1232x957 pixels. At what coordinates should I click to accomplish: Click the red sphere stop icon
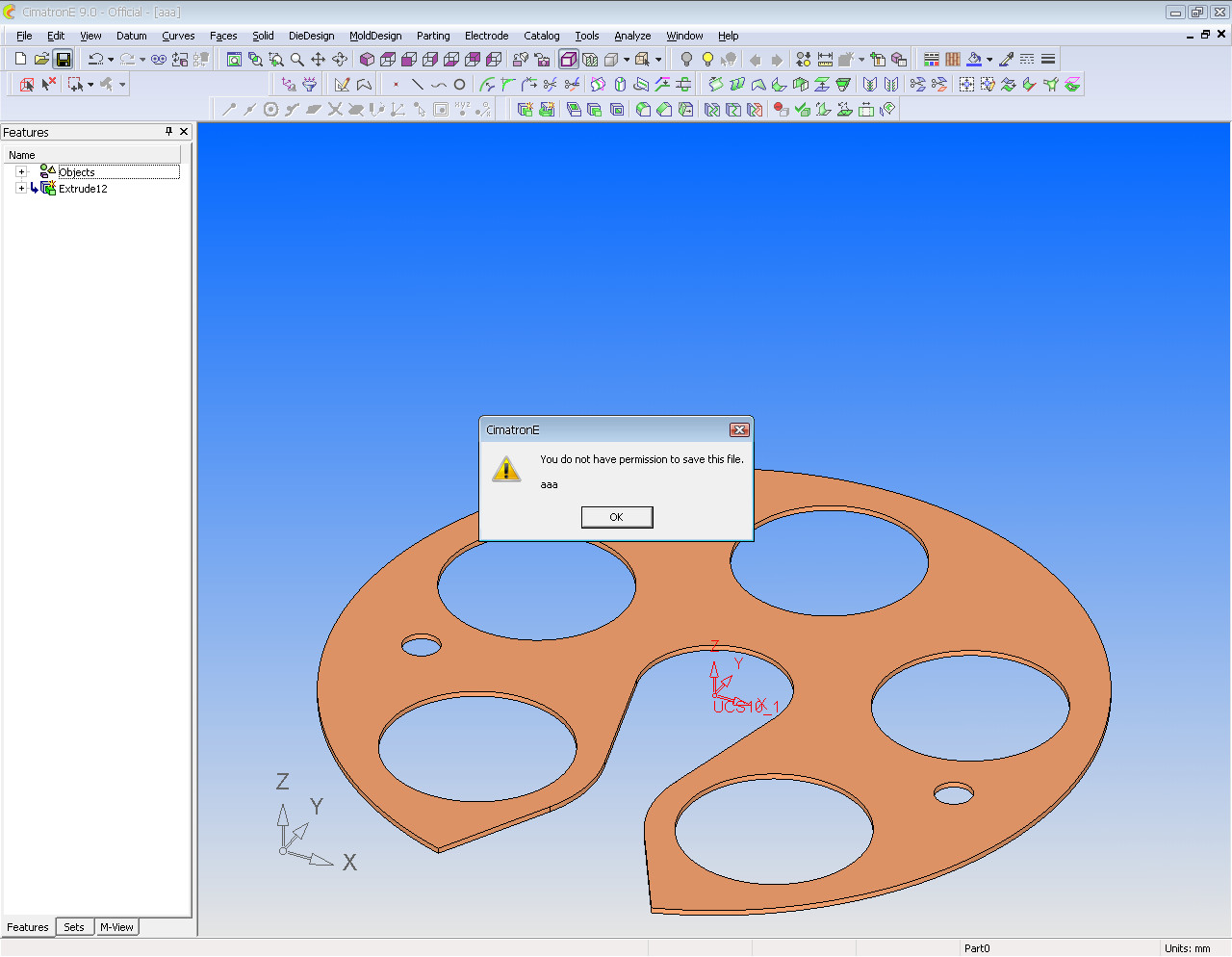point(781,109)
